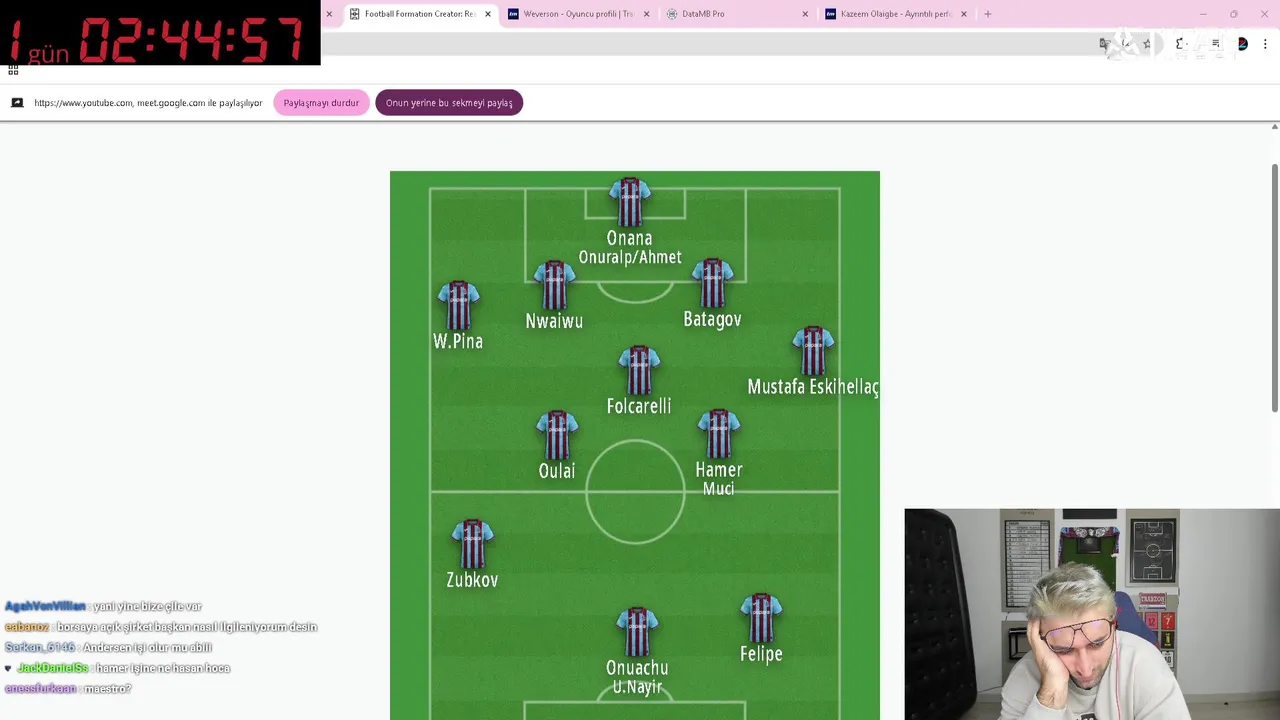Screen dimensions: 1280x720
Task: Bookmark this page with the star icon
Action: 1147,44
